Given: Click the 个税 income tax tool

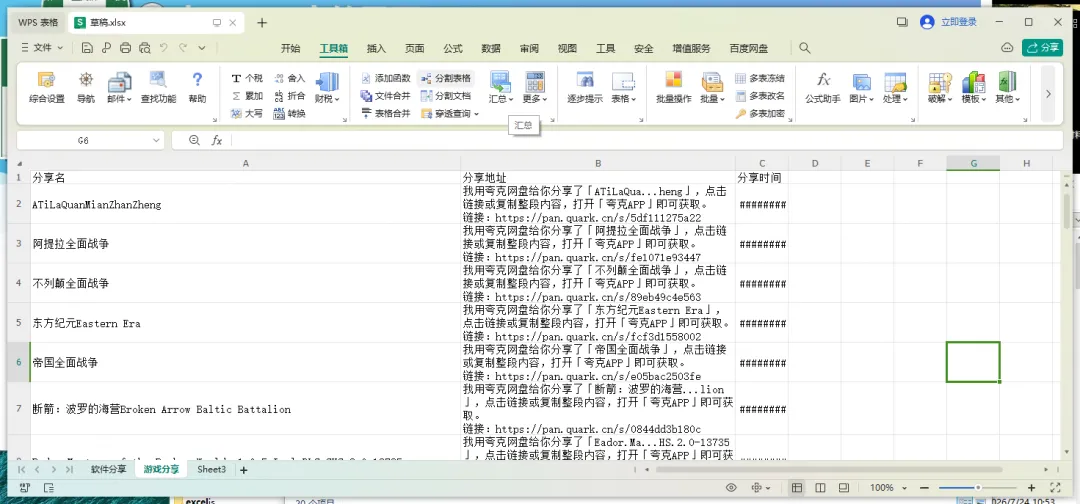Looking at the screenshot, I should [246, 78].
